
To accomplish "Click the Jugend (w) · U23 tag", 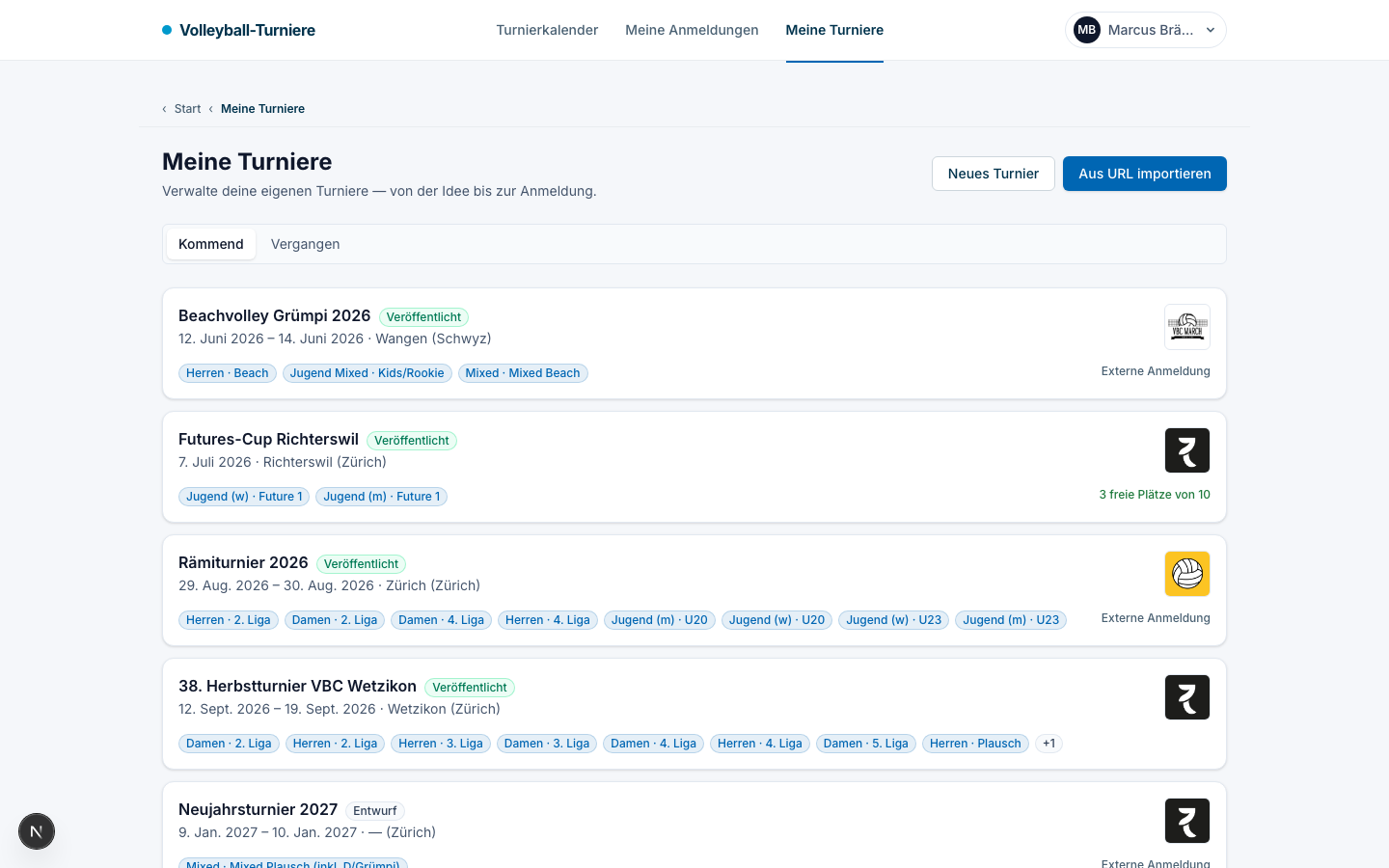I will click(894, 620).
